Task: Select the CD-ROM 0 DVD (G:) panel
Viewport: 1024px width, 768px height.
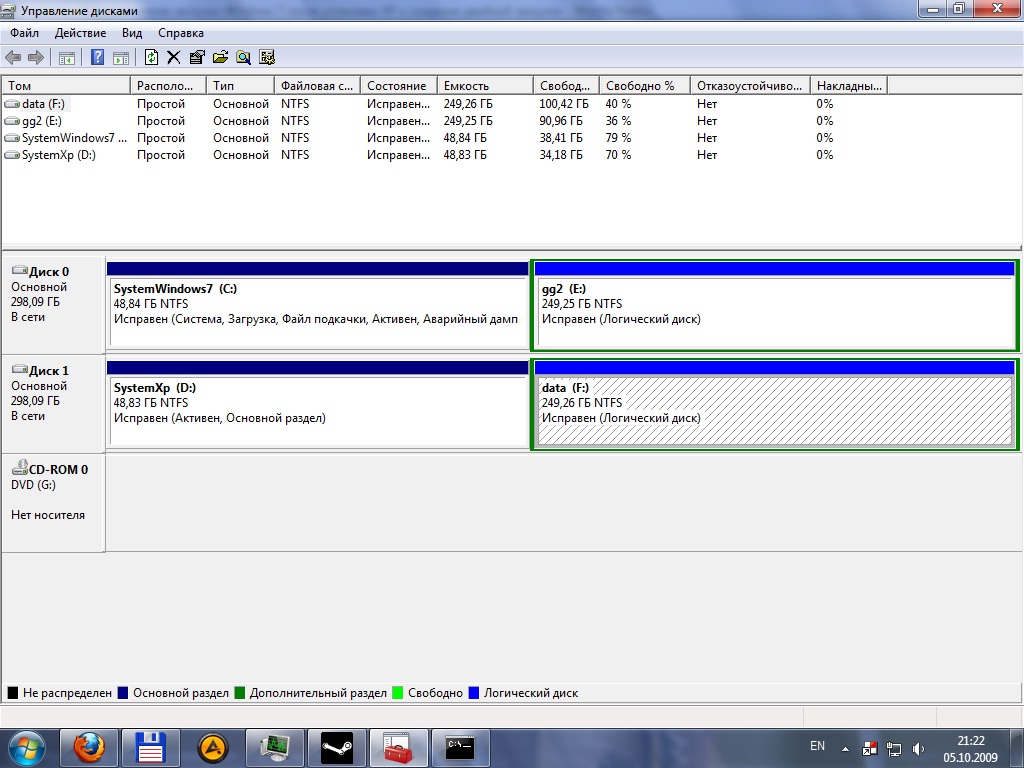Action: click(53, 503)
